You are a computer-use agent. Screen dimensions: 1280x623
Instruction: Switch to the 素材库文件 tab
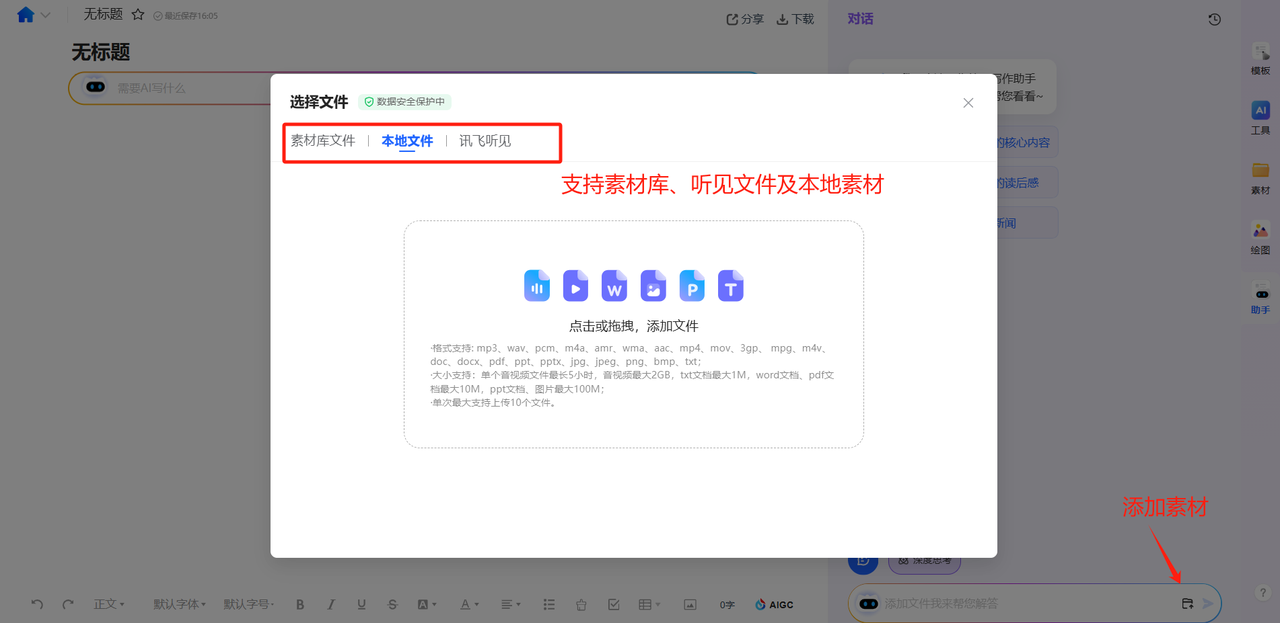coord(323,141)
